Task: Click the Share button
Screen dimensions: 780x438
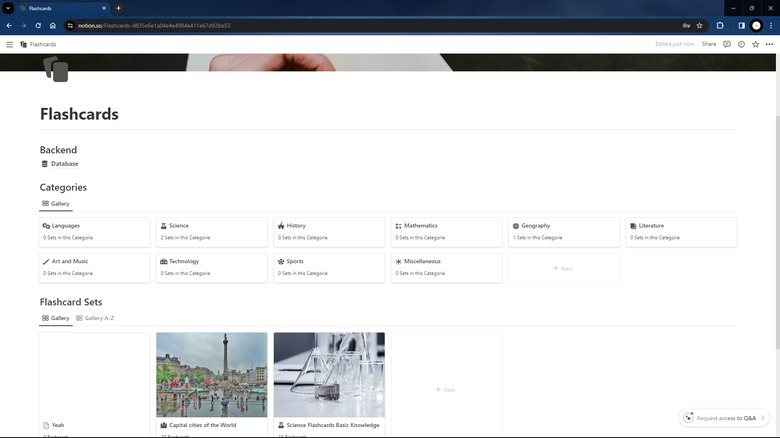Action: click(708, 44)
